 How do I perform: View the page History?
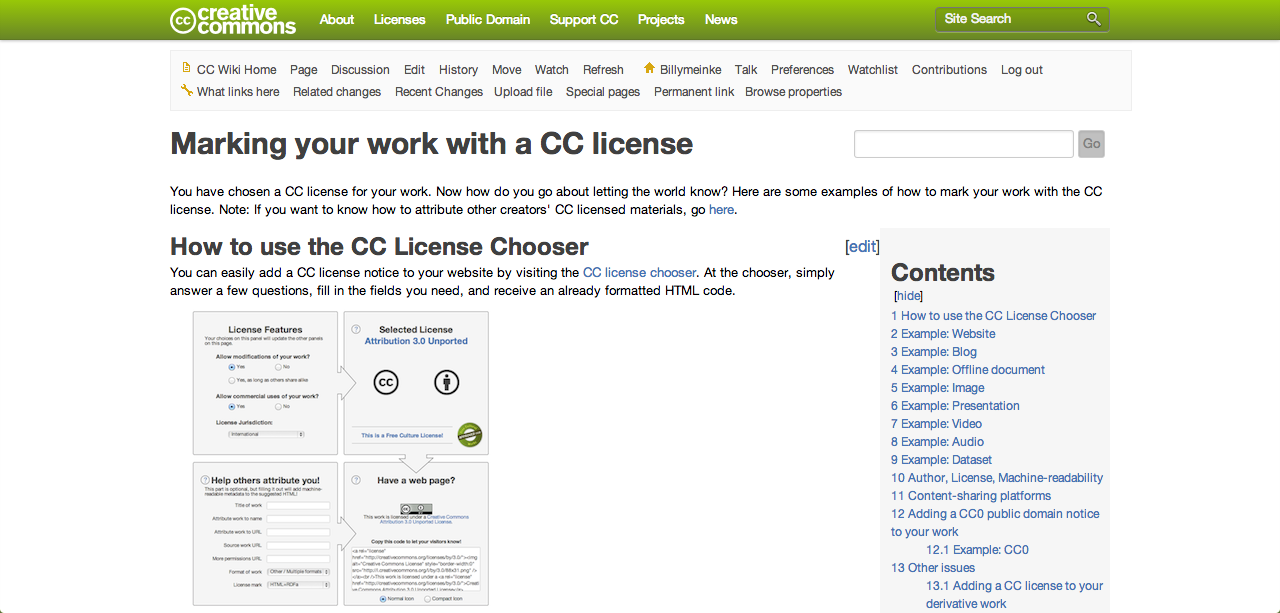pos(458,70)
